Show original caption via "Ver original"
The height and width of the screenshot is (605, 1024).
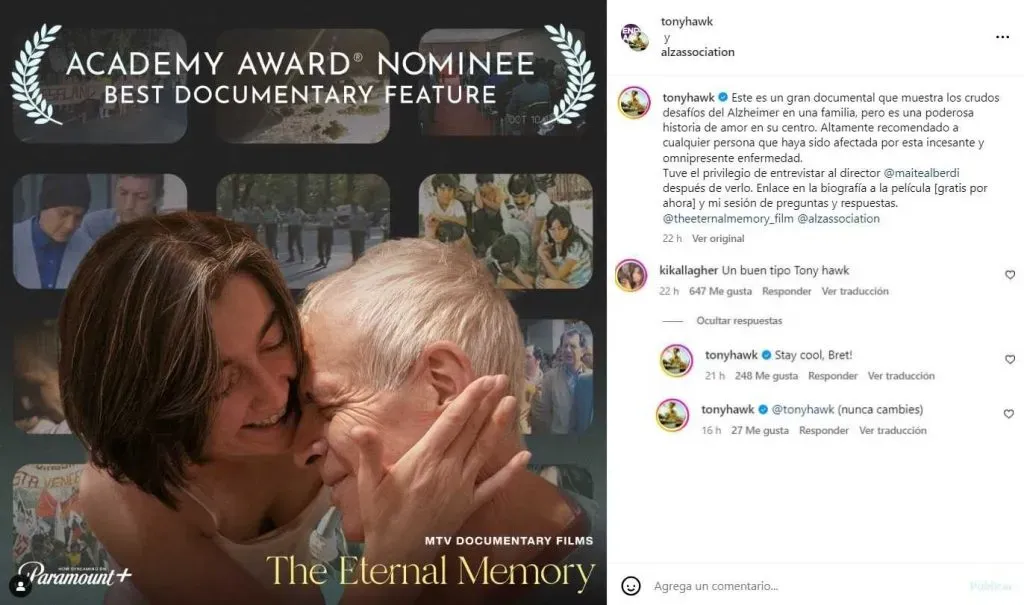(x=718, y=238)
